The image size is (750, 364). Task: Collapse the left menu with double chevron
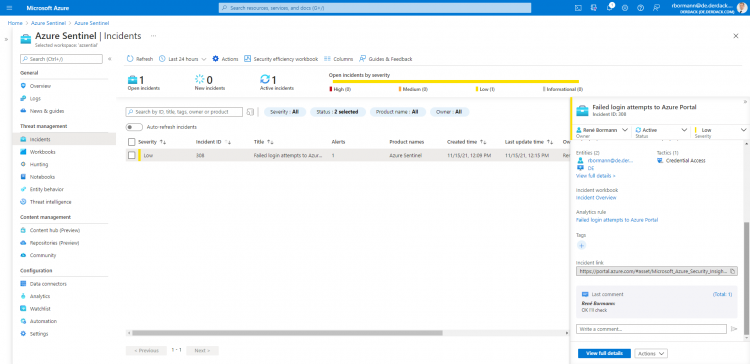click(x=110, y=59)
